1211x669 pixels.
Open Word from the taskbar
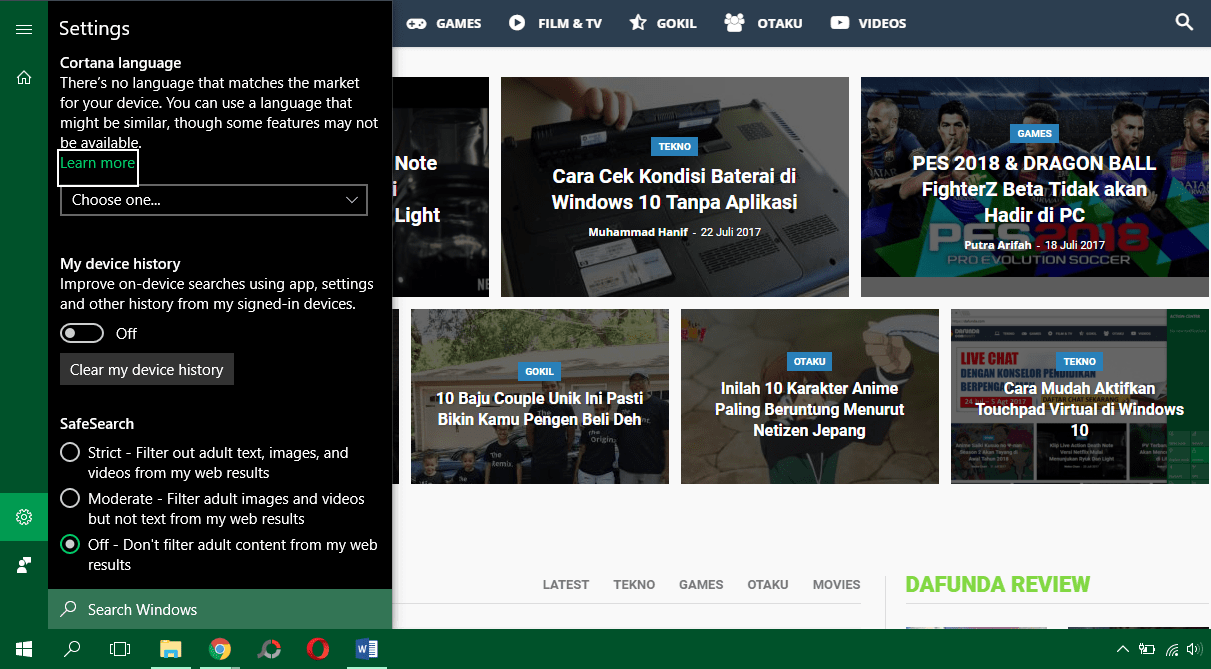click(367, 649)
